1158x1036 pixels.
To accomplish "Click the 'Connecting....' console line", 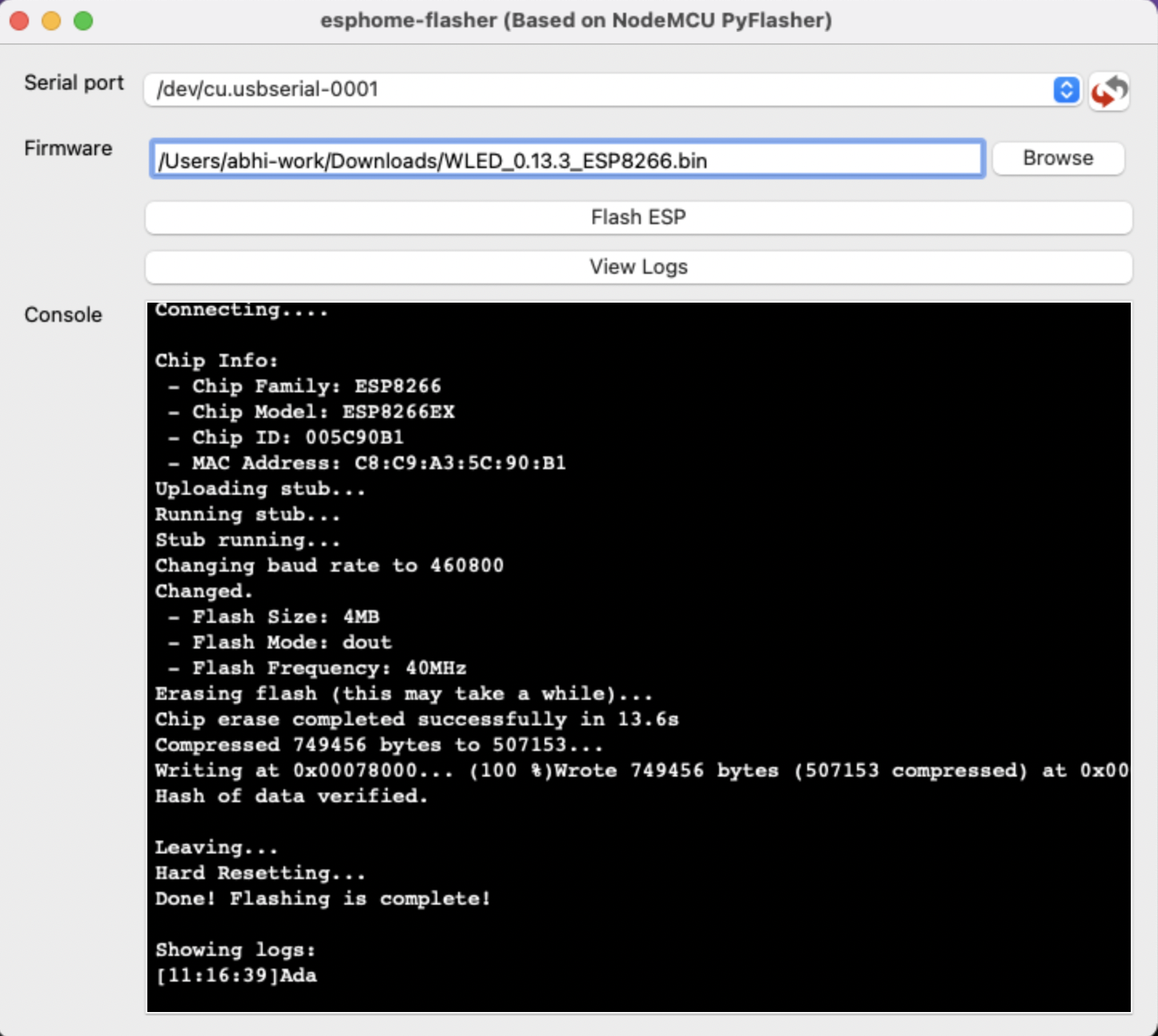I will pos(241,310).
